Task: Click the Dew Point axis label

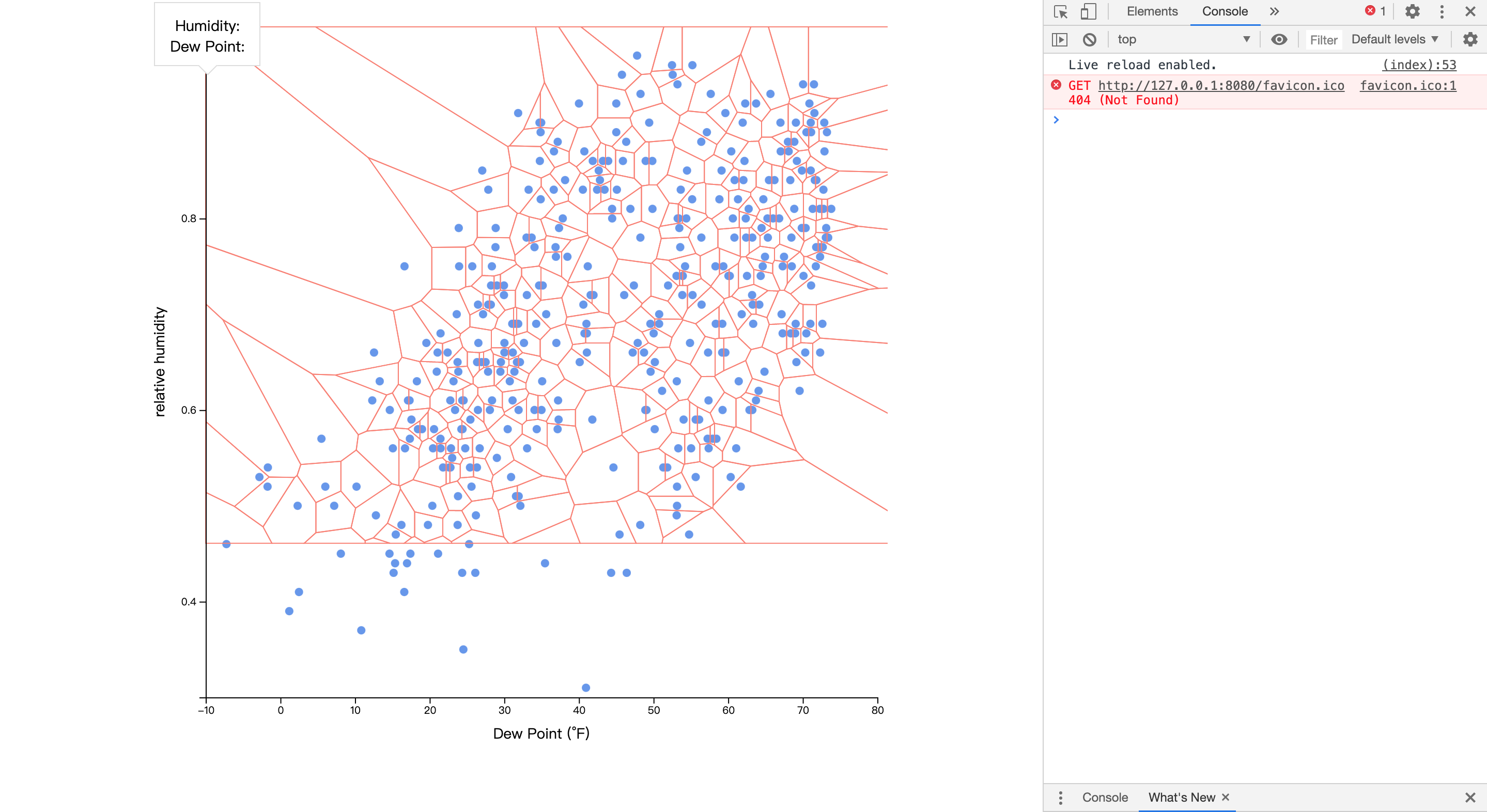Action: (x=541, y=733)
